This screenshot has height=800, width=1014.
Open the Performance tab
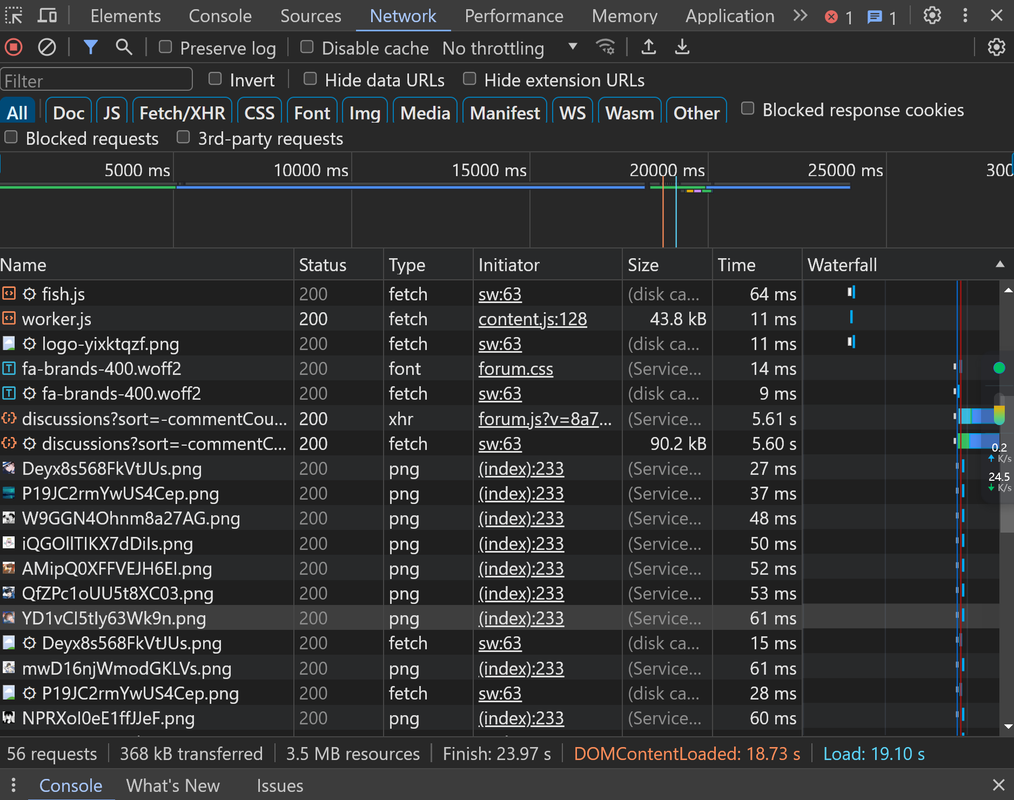[513, 16]
